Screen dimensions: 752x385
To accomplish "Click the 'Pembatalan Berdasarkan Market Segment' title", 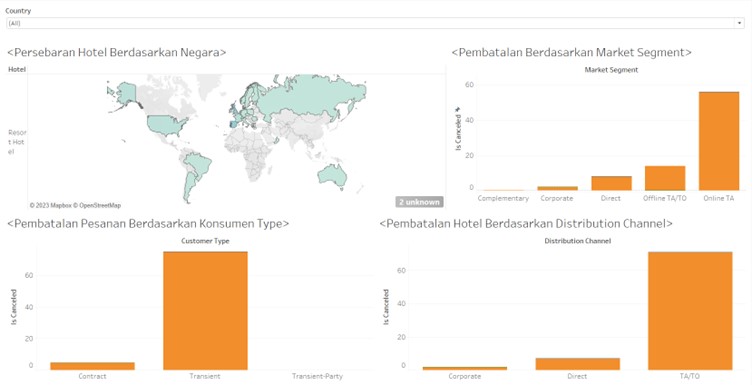I will click(572, 52).
